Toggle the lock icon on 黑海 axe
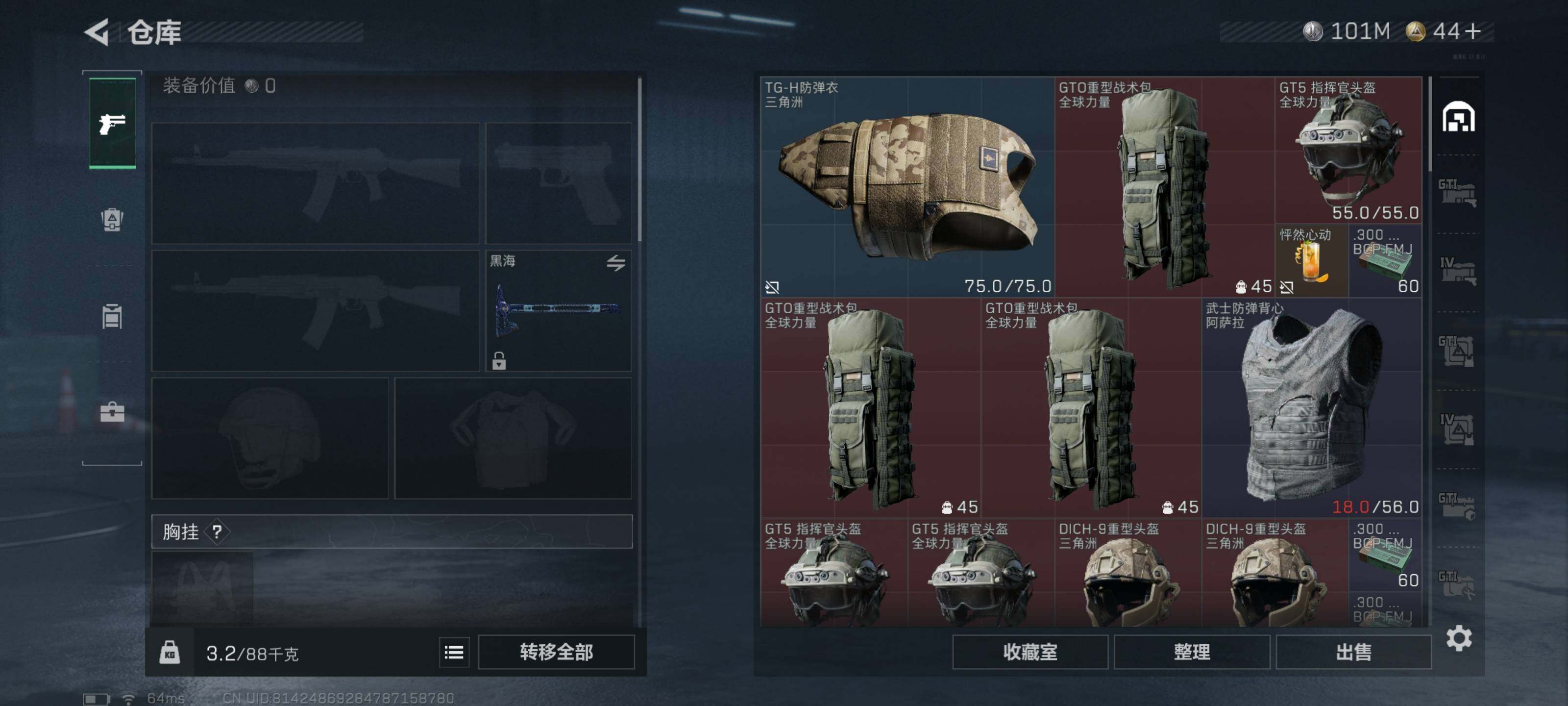1568x706 pixels. tap(498, 361)
